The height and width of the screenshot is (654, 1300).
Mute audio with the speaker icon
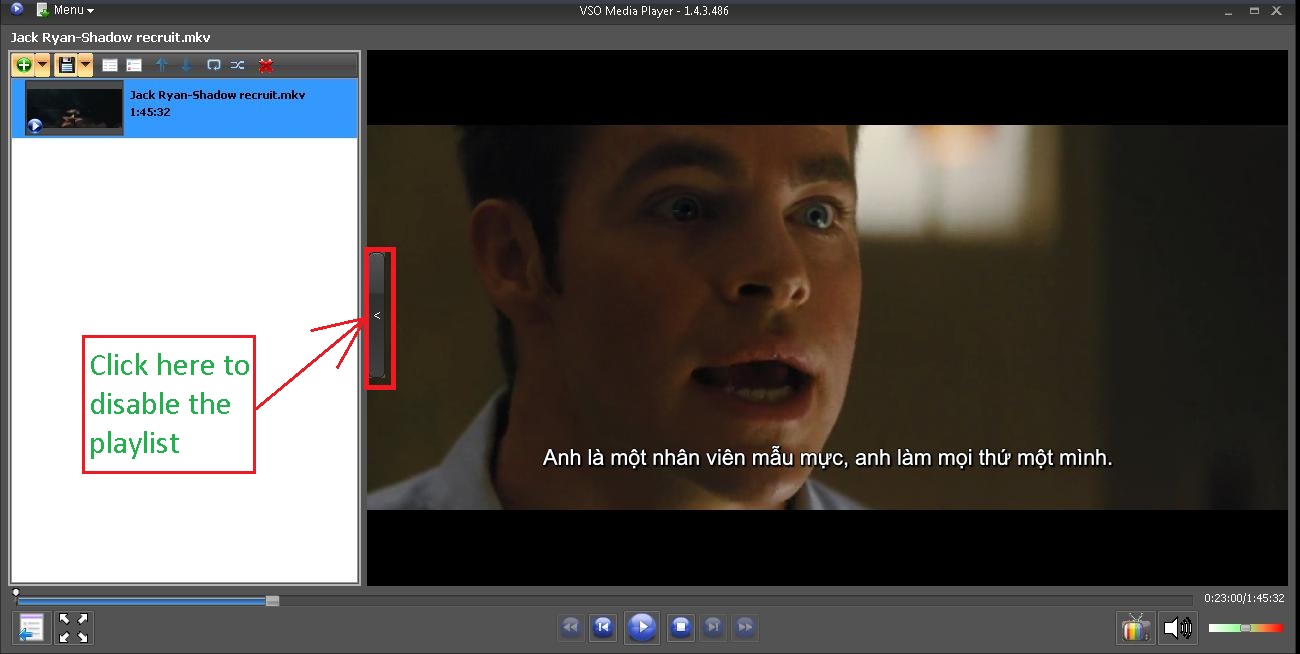(x=1178, y=628)
